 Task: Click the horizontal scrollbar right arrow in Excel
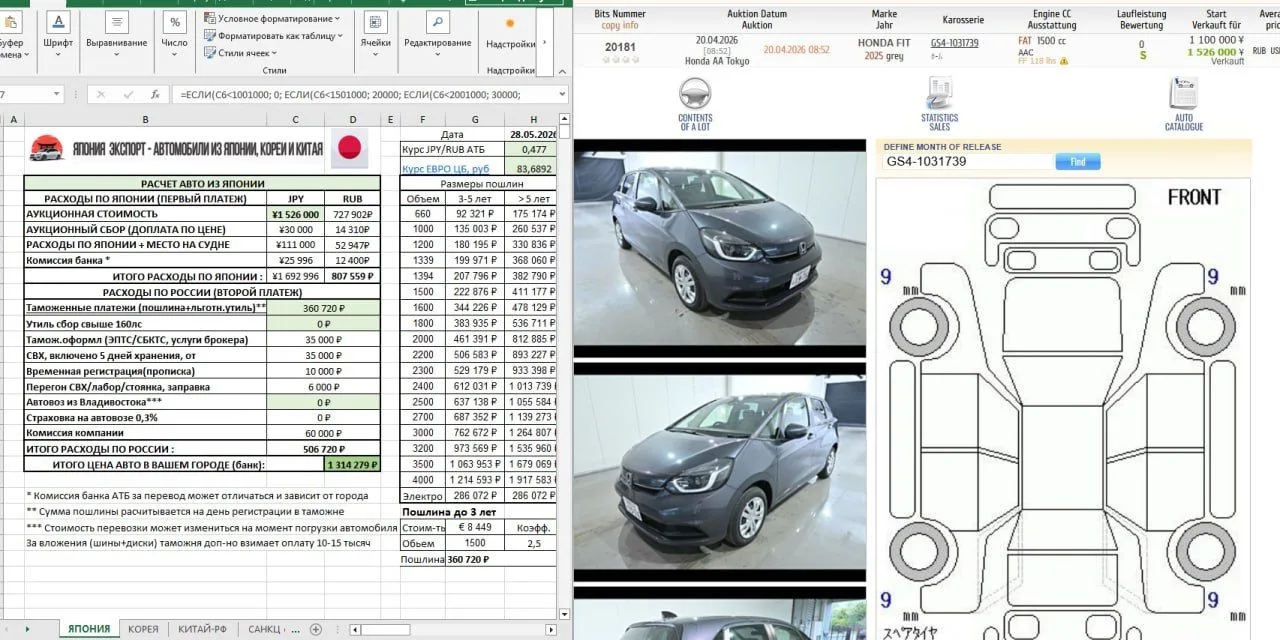point(549,629)
